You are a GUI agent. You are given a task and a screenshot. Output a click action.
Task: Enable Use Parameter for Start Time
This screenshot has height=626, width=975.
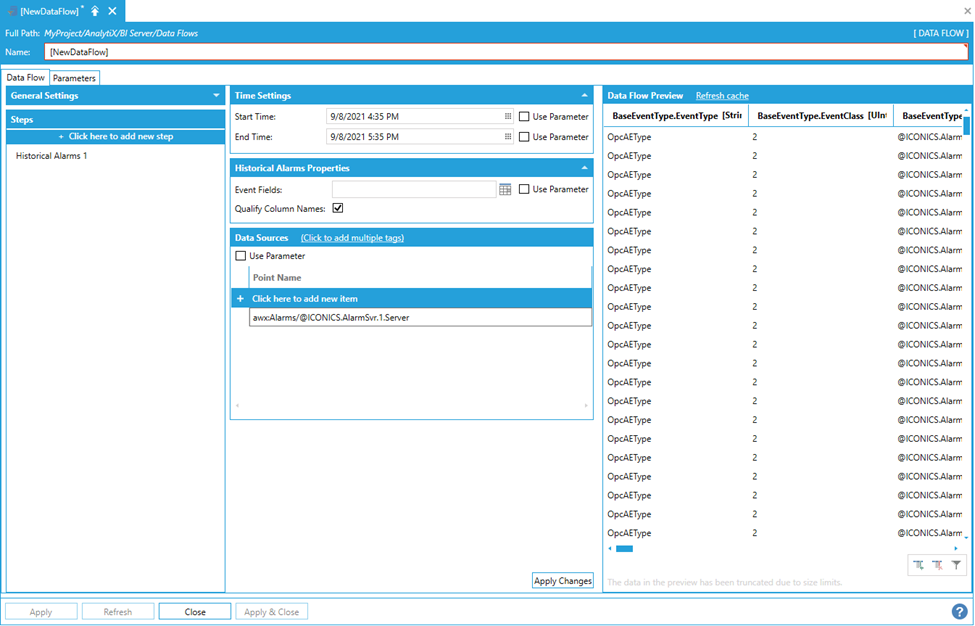click(524, 117)
